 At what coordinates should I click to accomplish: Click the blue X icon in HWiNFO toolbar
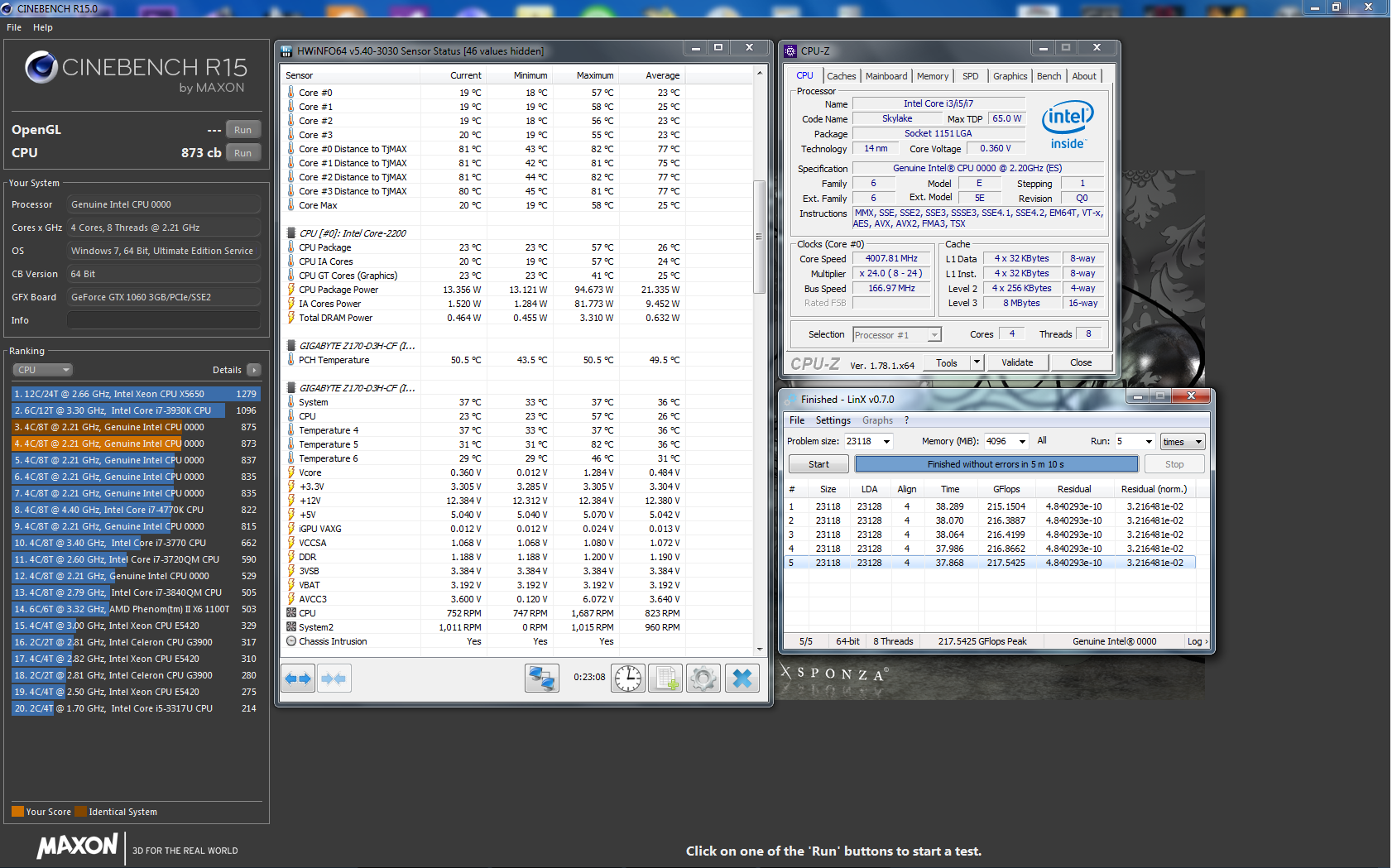point(742,679)
